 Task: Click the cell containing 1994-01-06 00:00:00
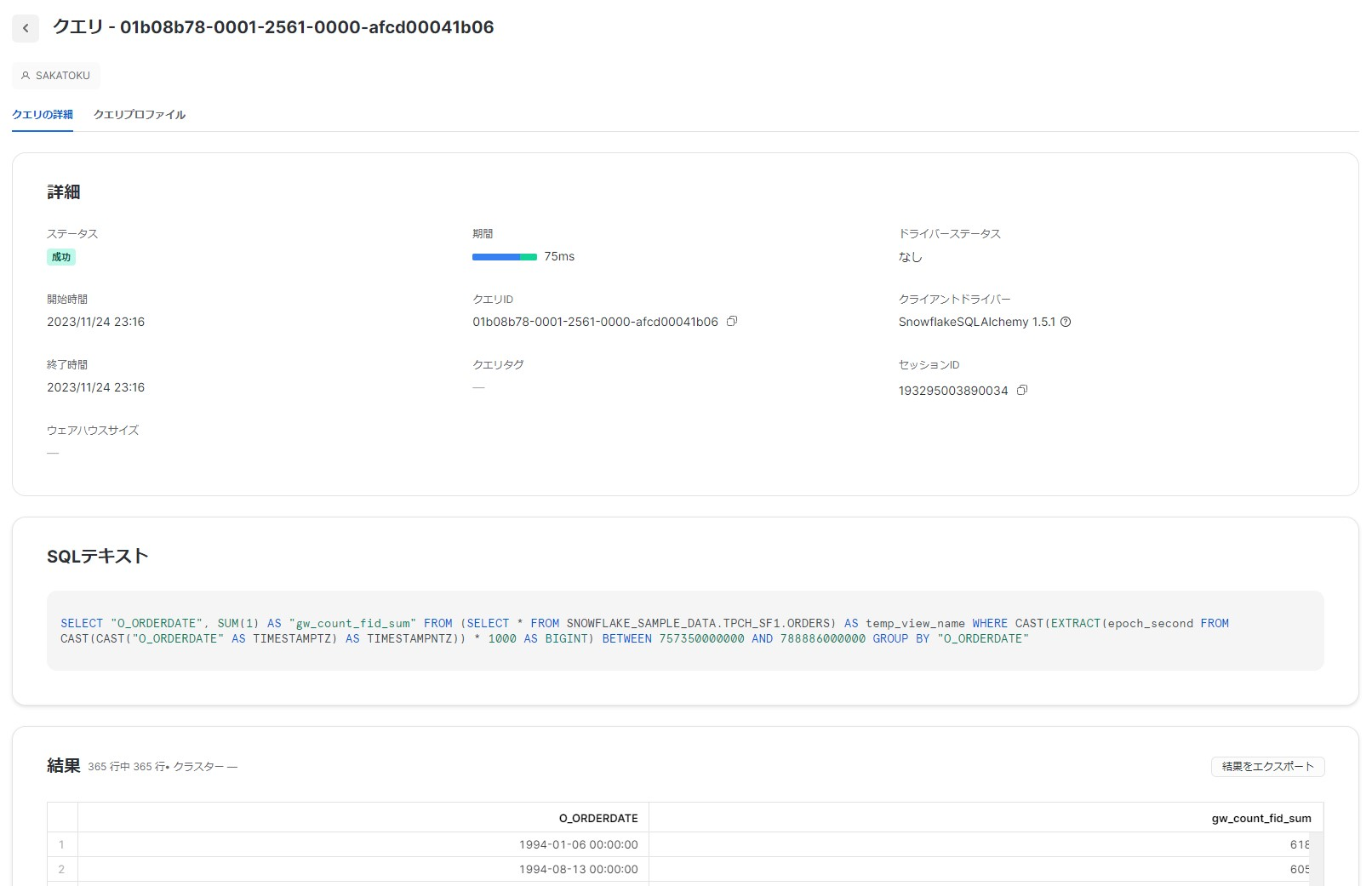coord(578,844)
